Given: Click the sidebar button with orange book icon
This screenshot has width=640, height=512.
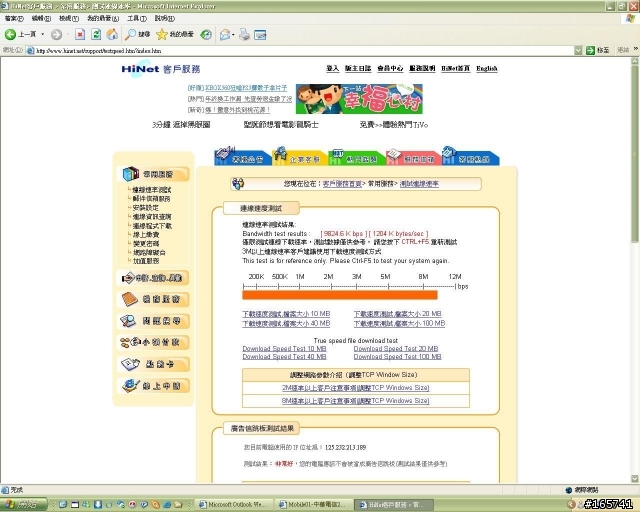Looking at the screenshot, I should pyautogui.click(x=153, y=299).
